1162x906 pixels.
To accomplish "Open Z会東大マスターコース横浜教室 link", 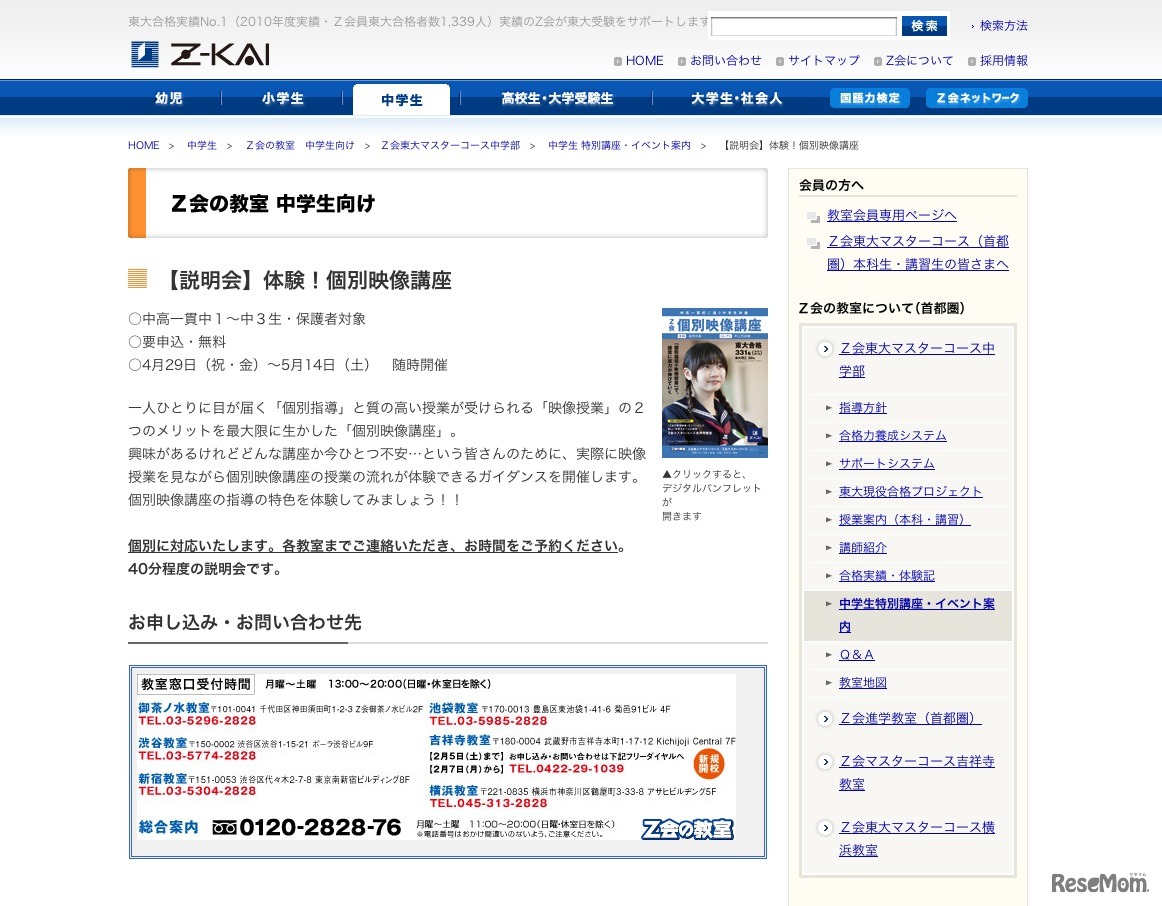I will (x=917, y=839).
